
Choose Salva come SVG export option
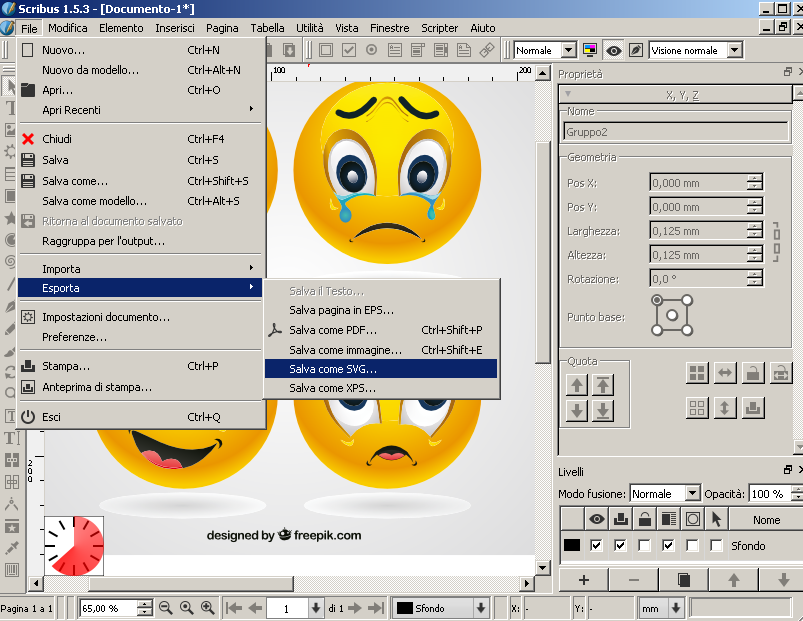click(x=381, y=369)
